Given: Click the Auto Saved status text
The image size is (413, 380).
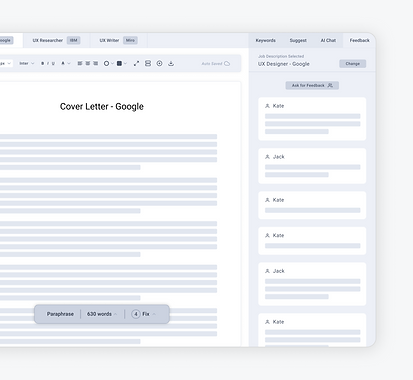Looking at the screenshot, I should (x=212, y=63).
